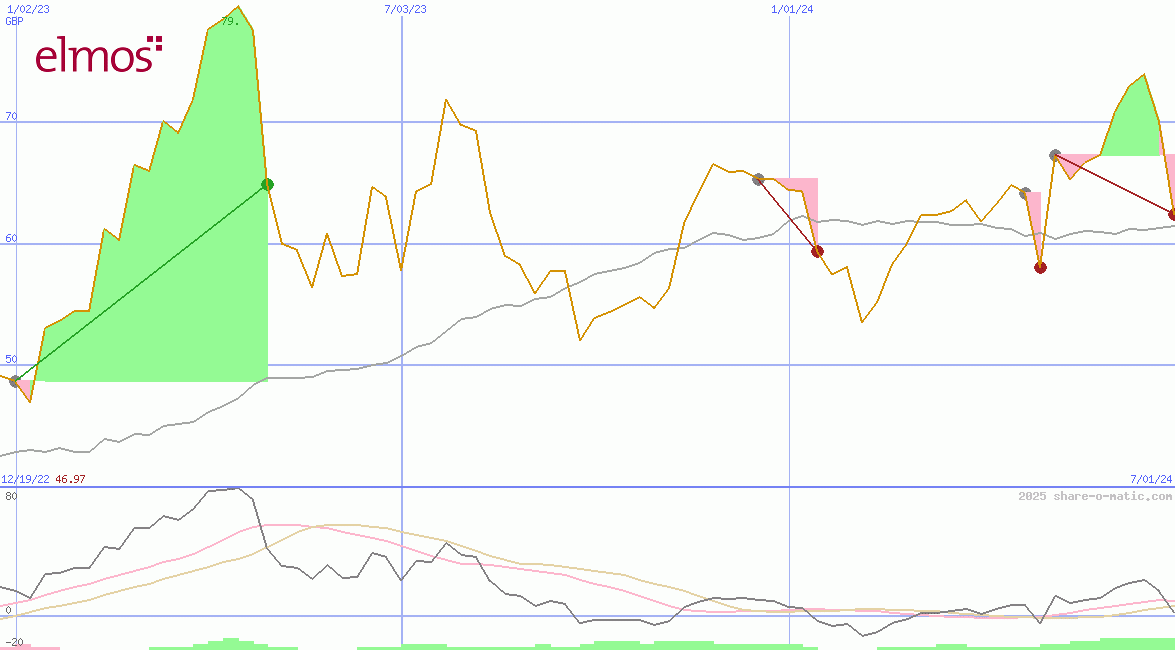The height and width of the screenshot is (650, 1175).
Task: Click the 12/19/22 date label
Action: click(x=25, y=479)
